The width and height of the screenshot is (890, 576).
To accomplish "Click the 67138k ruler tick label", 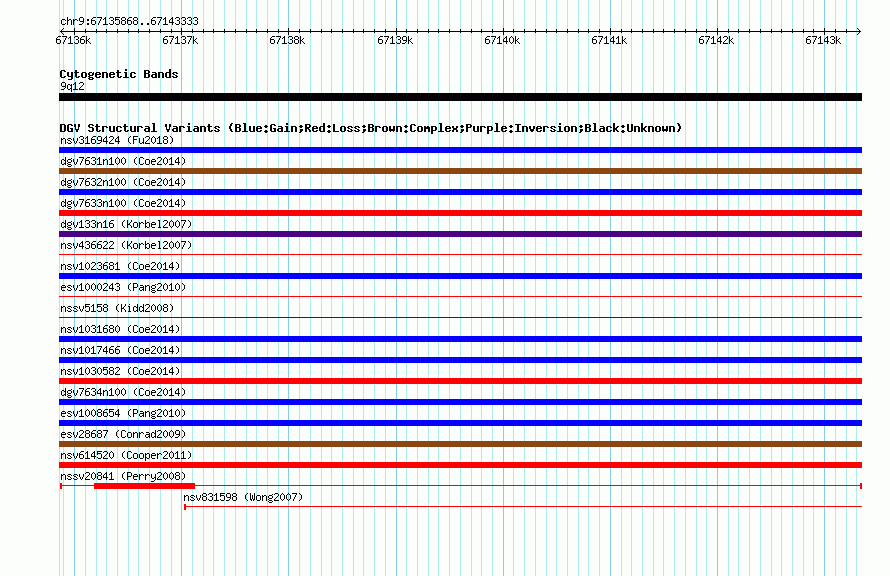I will [x=287, y=40].
